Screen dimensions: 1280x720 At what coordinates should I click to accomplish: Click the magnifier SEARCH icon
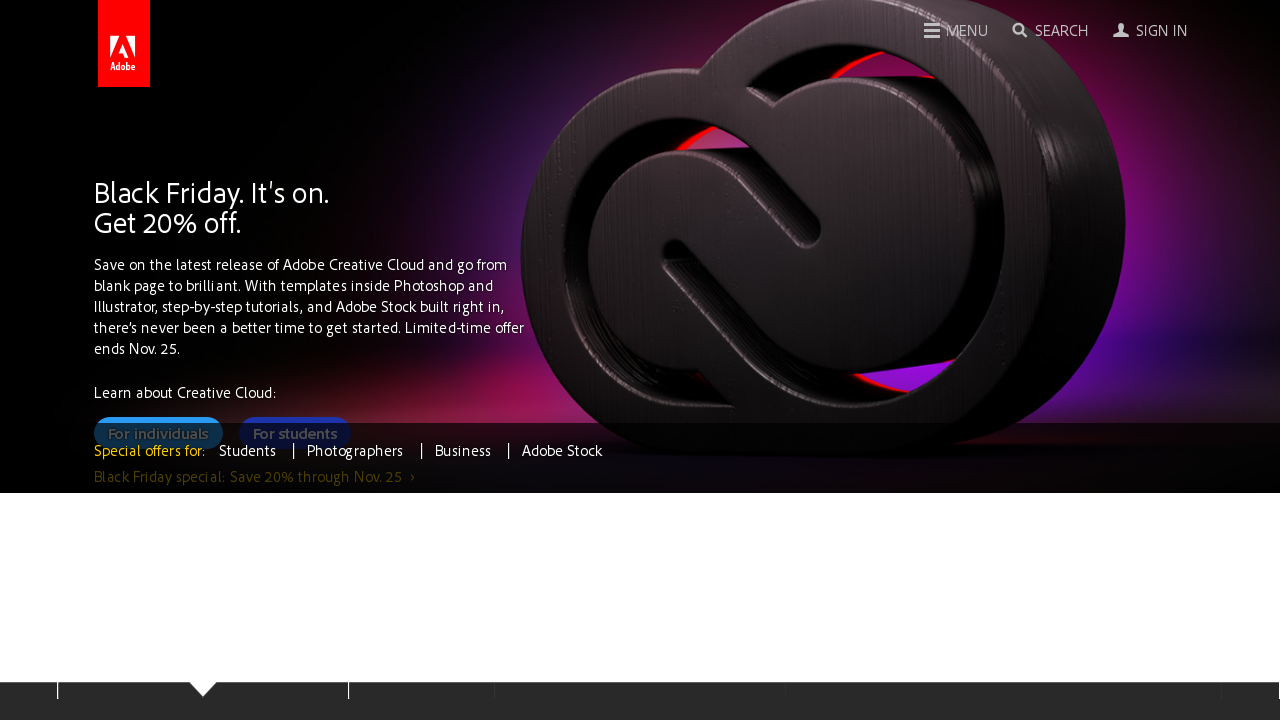pos(1020,30)
